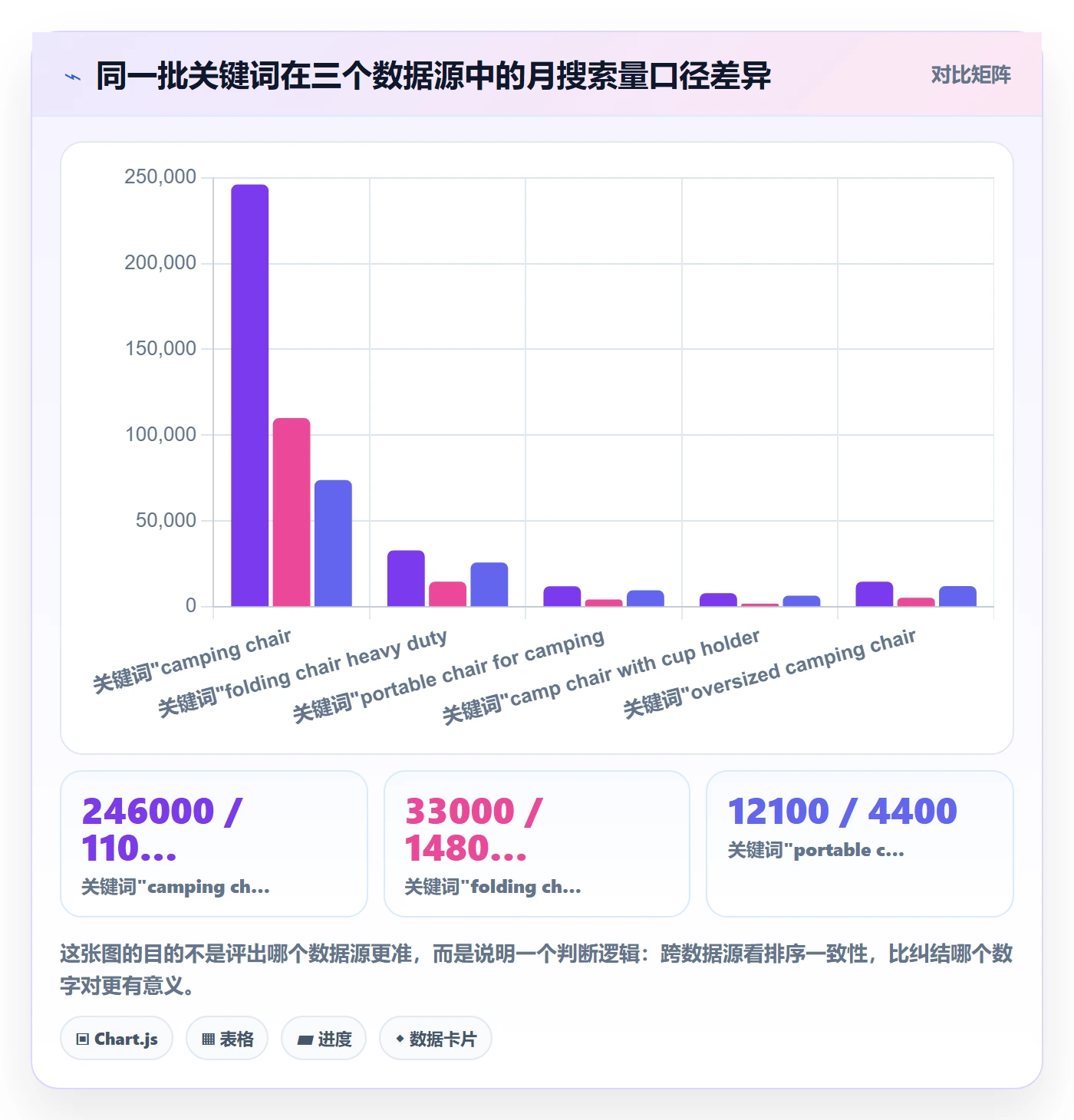
Task: Click the 150,000 y-axis label
Action: 160,349
